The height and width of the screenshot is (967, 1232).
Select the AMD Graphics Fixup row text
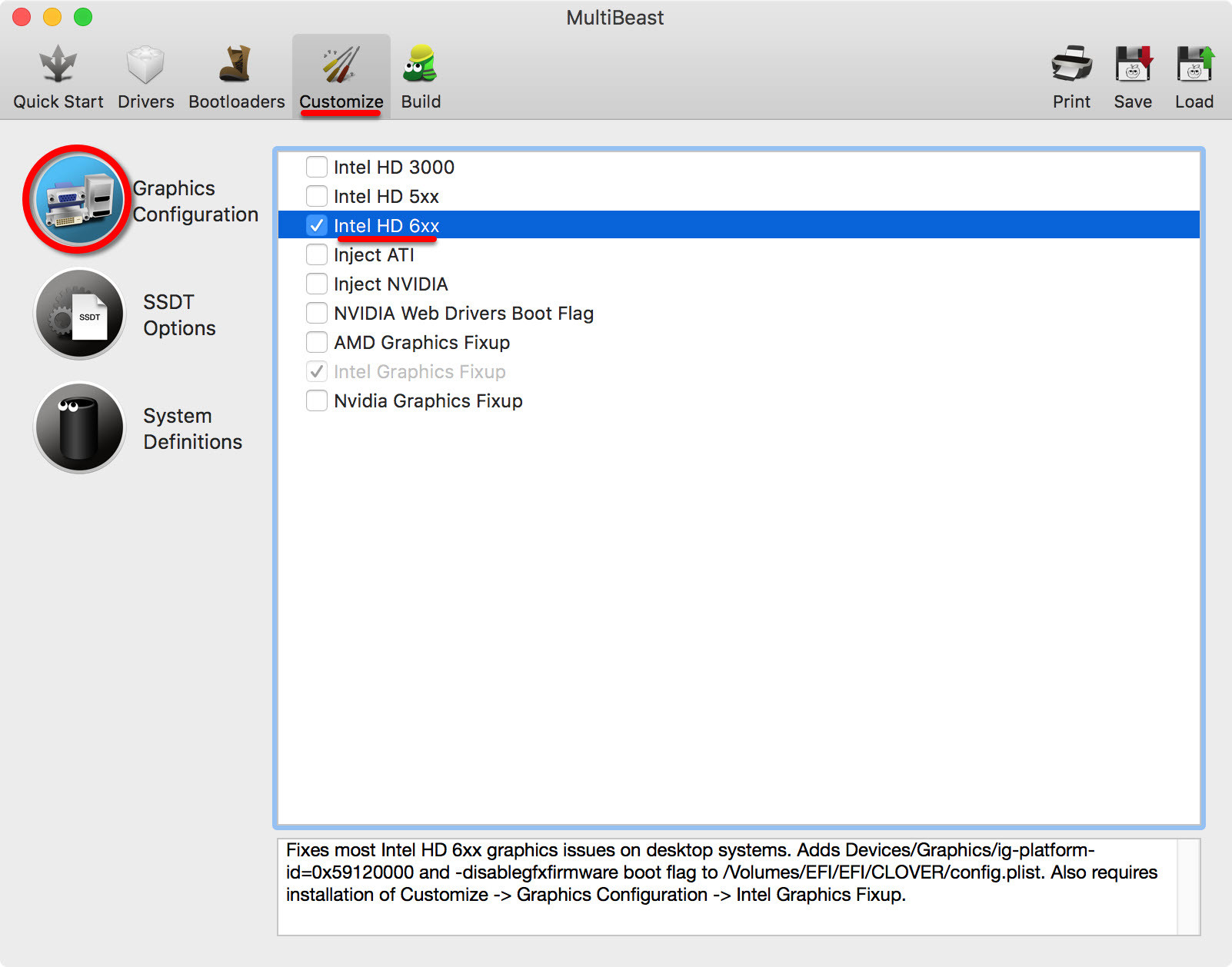click(421, 342)
